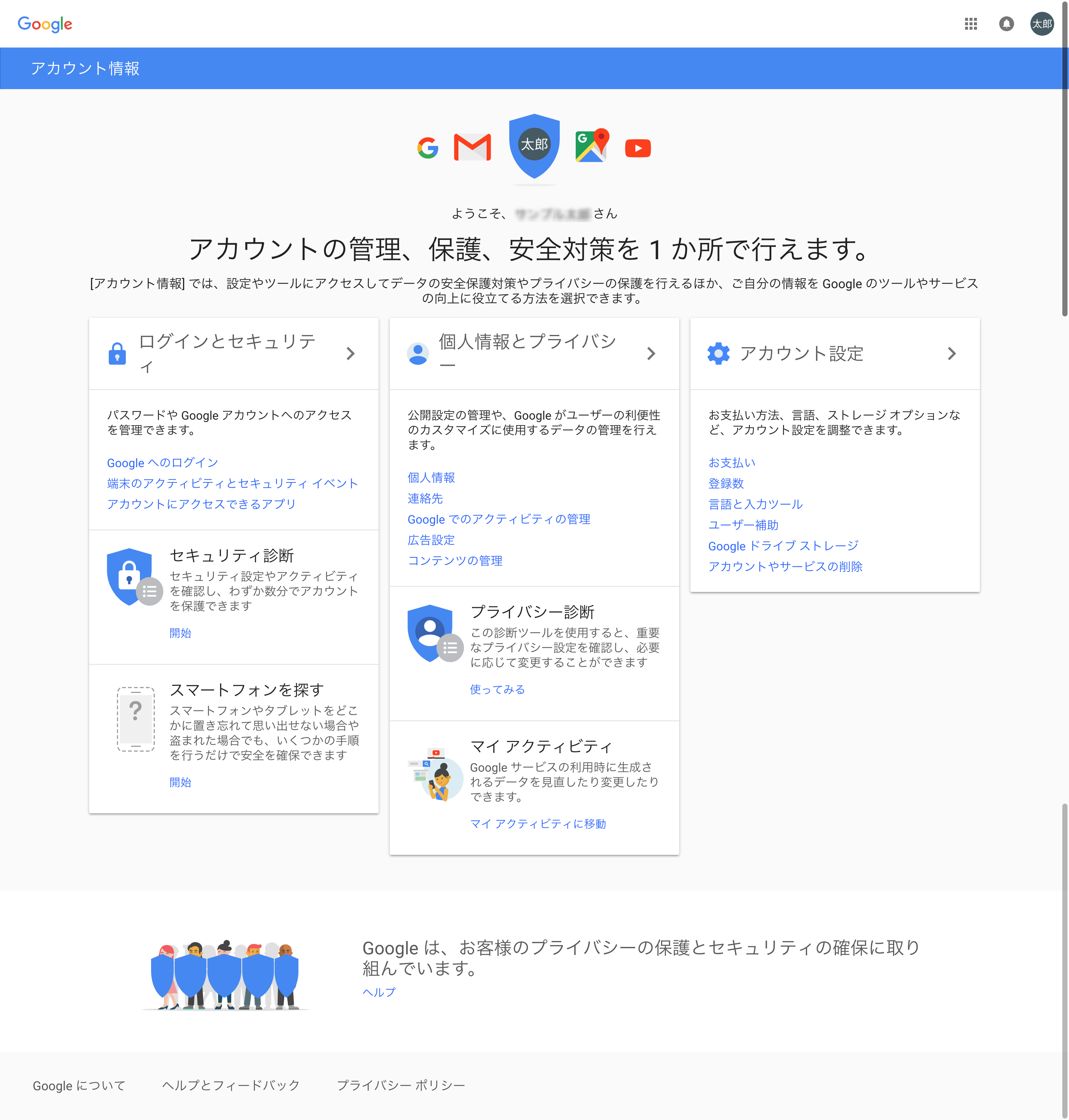The image size is (1069, 1120).
Task: Open コンテンツの管理 link
Action: 455,560
